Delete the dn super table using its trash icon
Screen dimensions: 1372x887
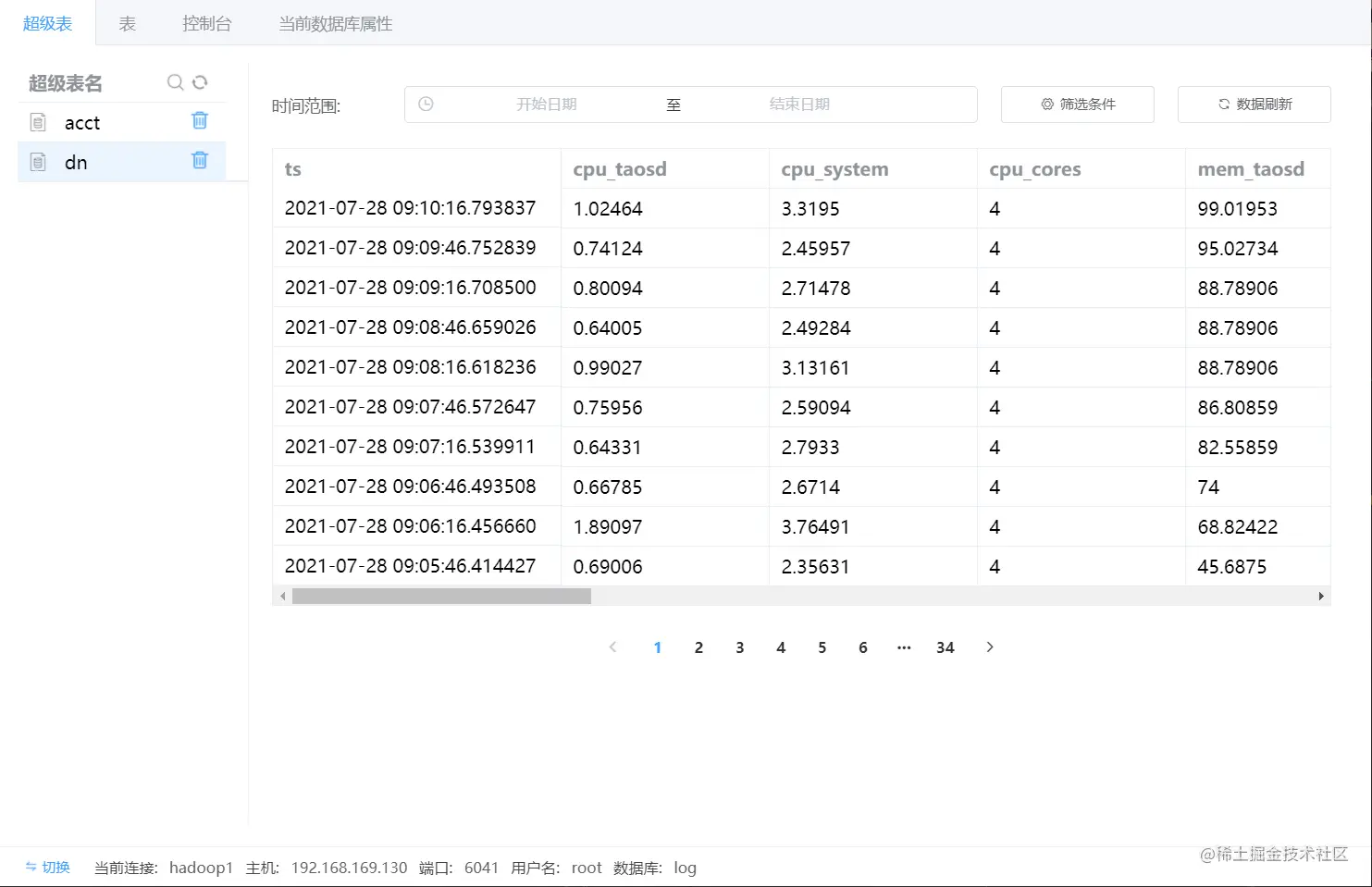point(200,161)
